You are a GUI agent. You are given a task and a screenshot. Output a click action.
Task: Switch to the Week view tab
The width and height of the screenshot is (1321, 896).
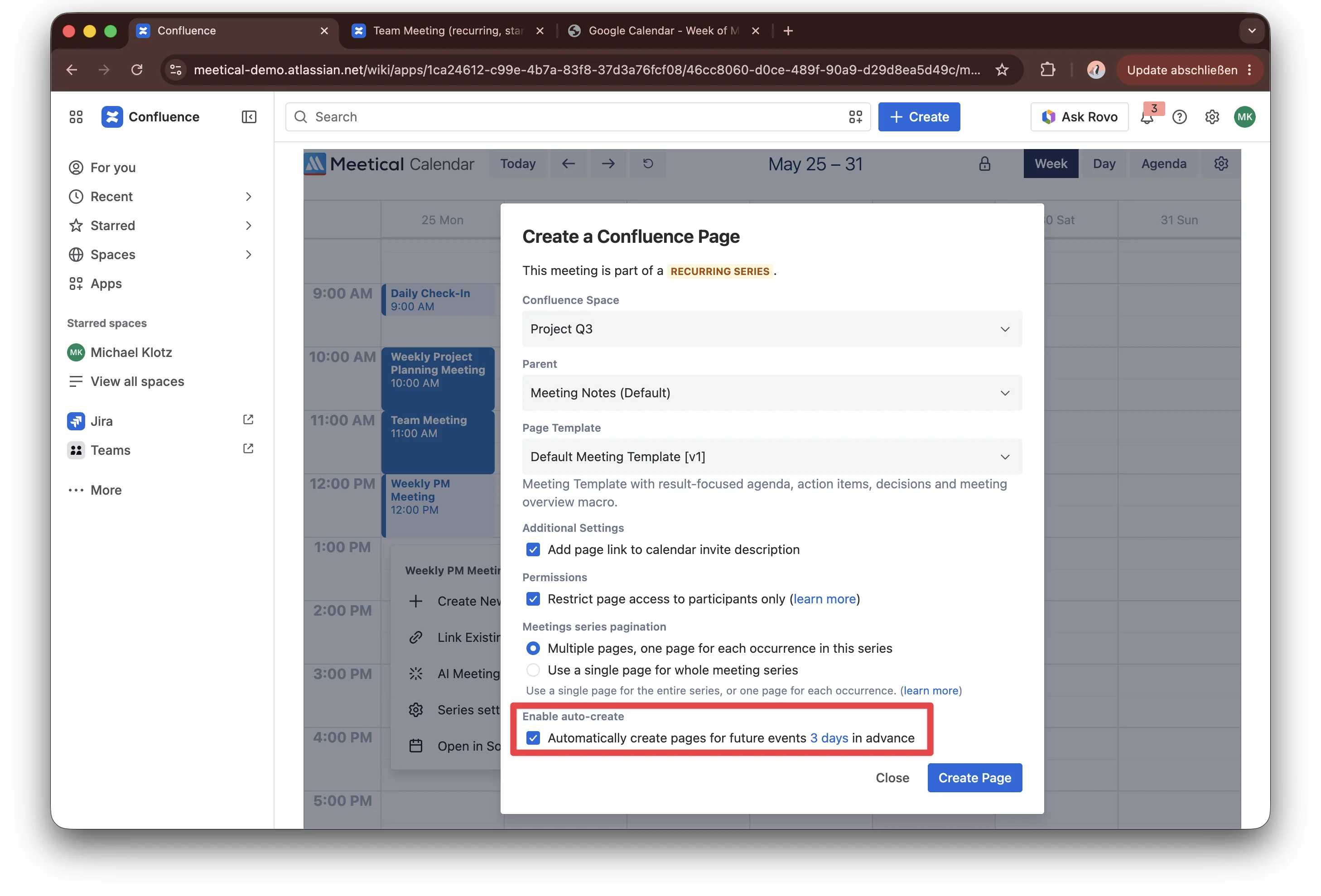point(1051,164)
